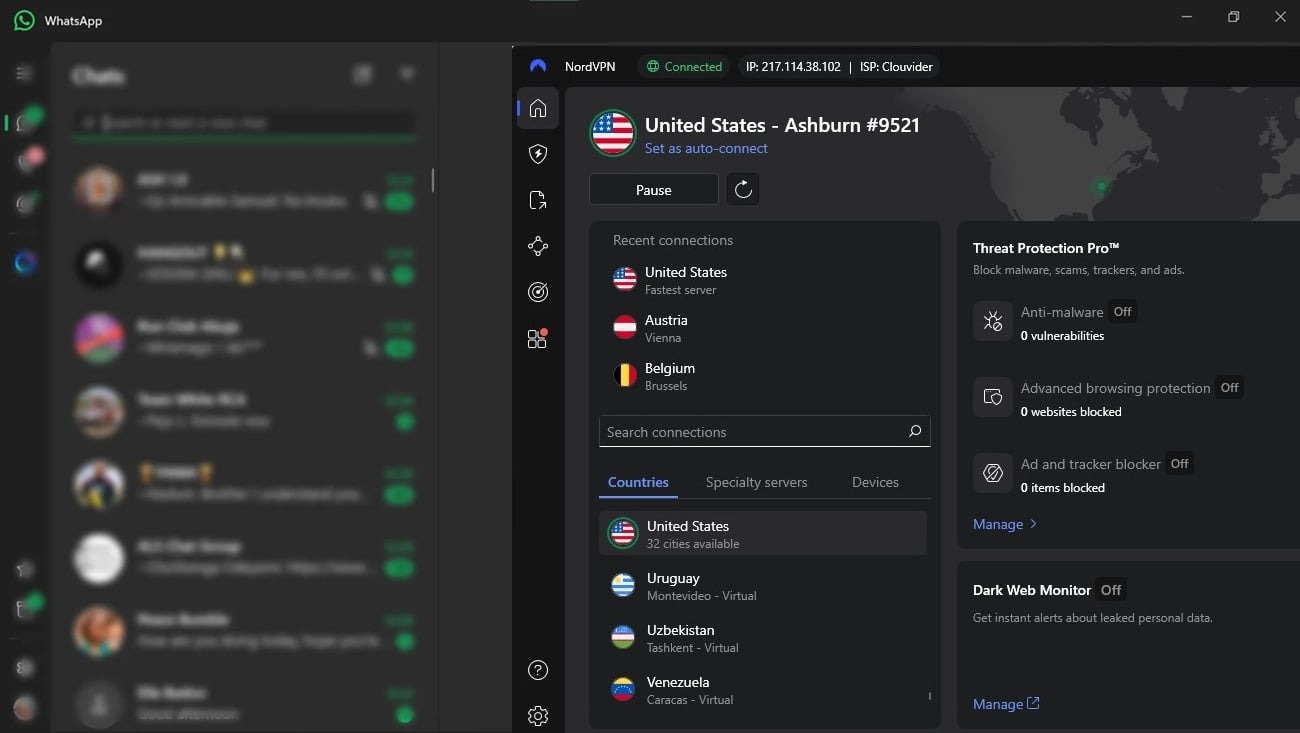Click the Dark Web Monitor target icon

coord(538,292)
